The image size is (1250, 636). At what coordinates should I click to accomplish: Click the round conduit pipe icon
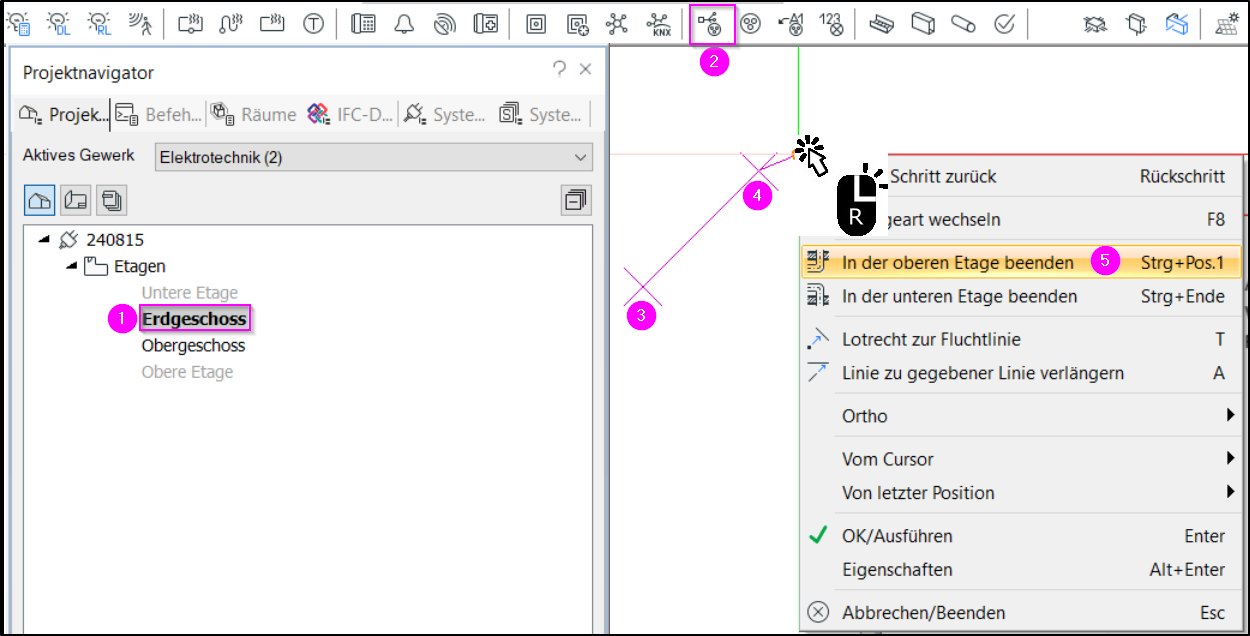(x=963, y=24)
